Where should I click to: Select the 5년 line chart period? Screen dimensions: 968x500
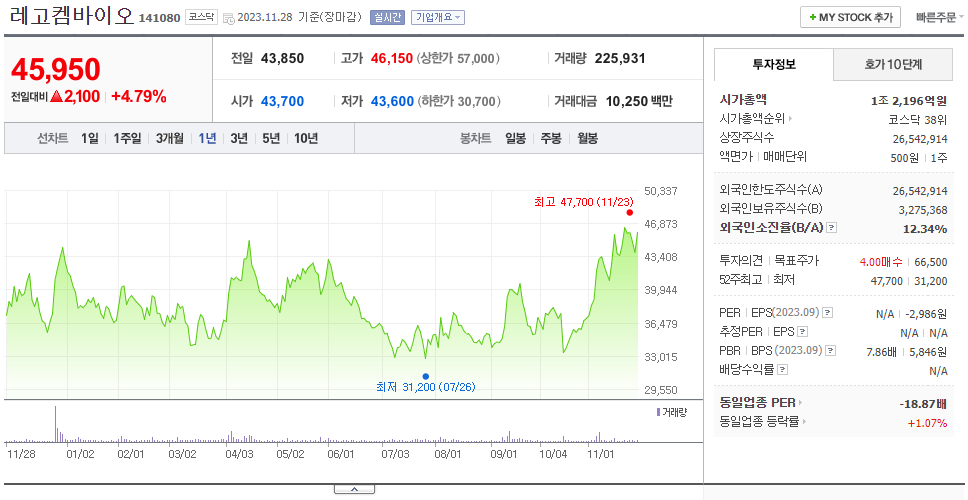coord(271,138)
